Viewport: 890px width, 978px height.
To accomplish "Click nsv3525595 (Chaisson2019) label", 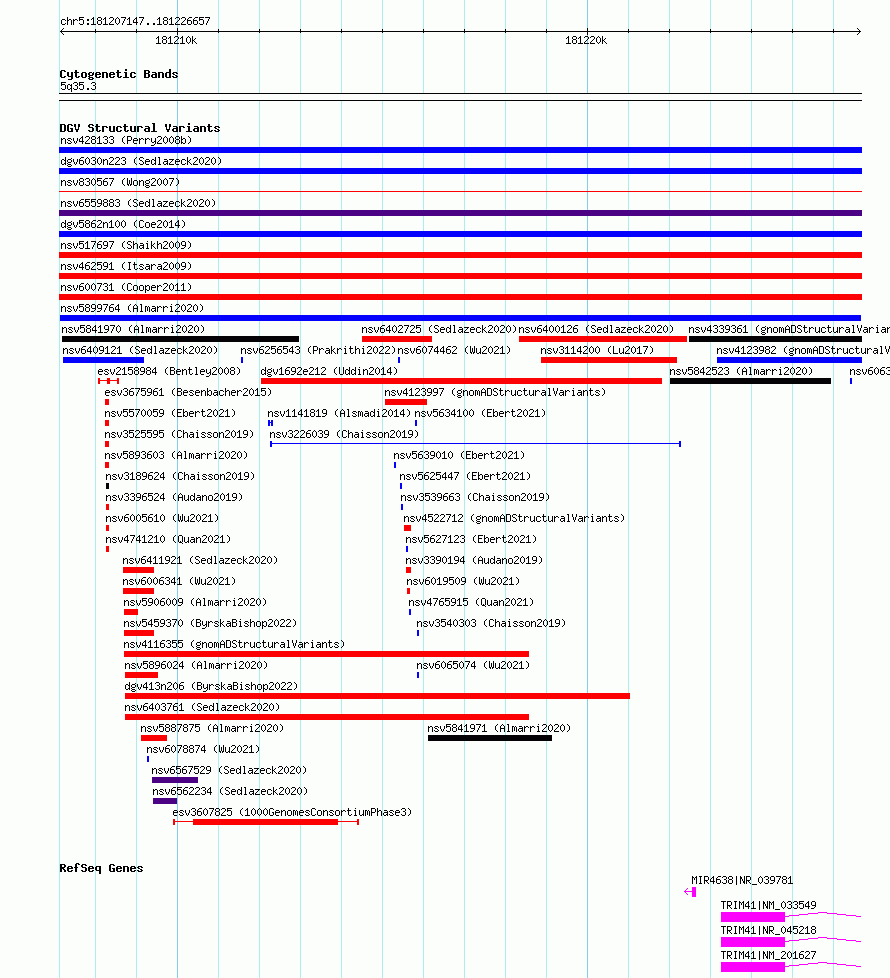I will [180, 434].
